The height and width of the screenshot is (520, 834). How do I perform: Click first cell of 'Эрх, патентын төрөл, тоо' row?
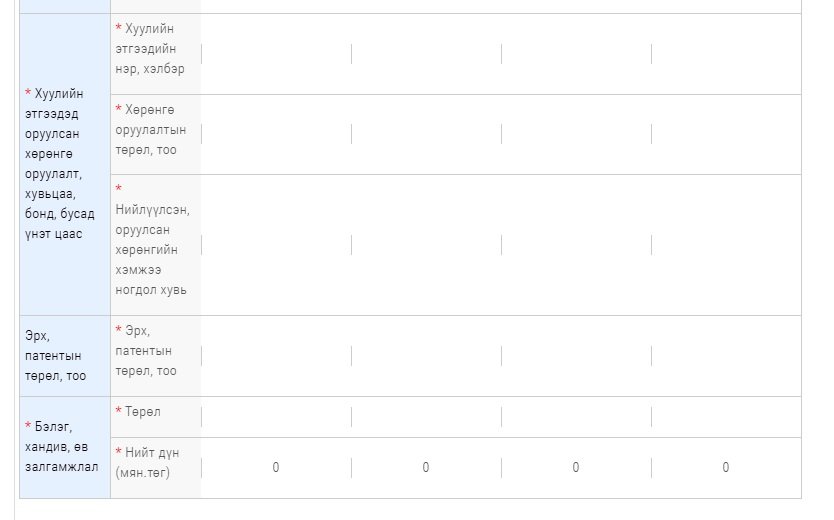tap(276, 356)
